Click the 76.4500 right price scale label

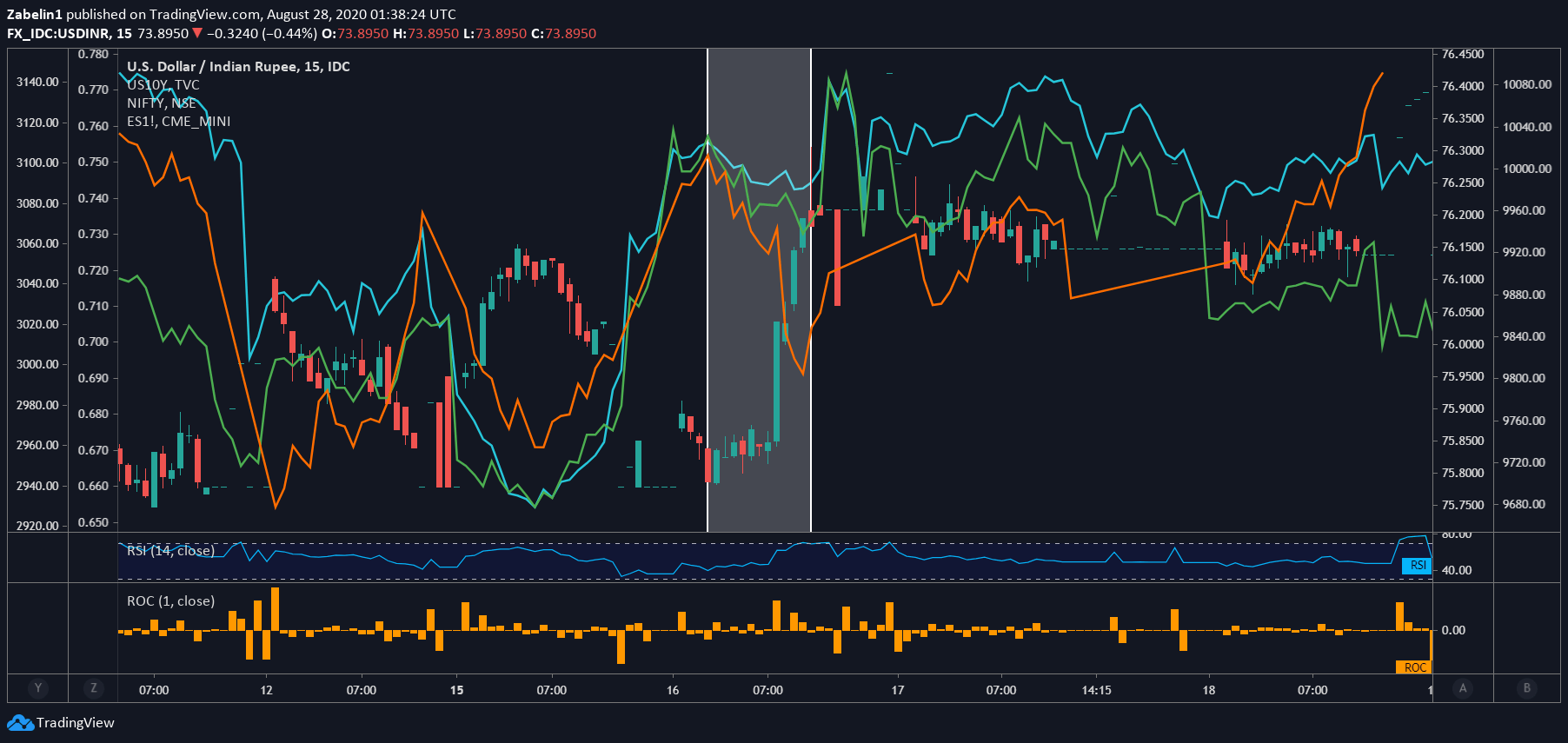pos(1463,54)
